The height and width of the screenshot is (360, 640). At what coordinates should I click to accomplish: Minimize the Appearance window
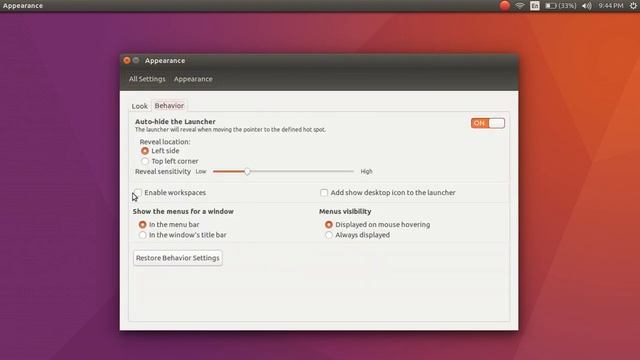tap(136, 60)
